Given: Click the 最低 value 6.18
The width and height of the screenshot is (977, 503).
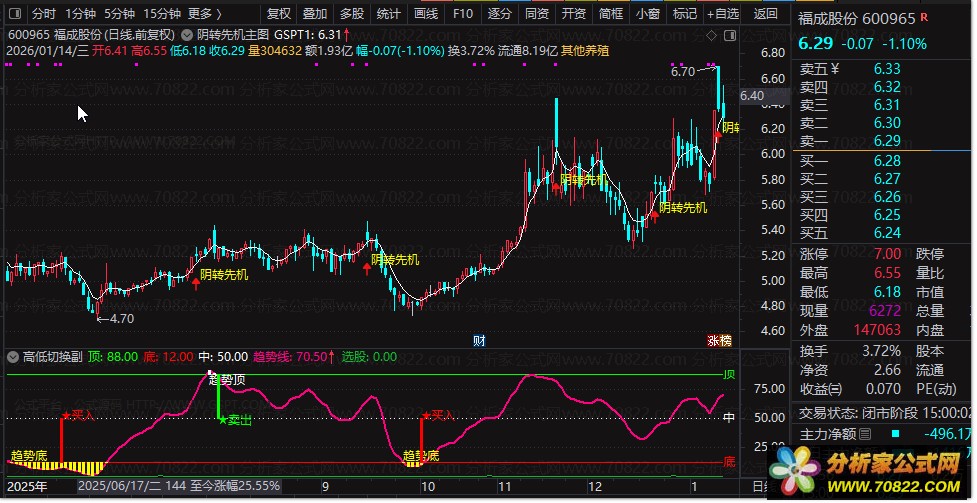Looking at the screenshot, I should [x=887, y=292].
